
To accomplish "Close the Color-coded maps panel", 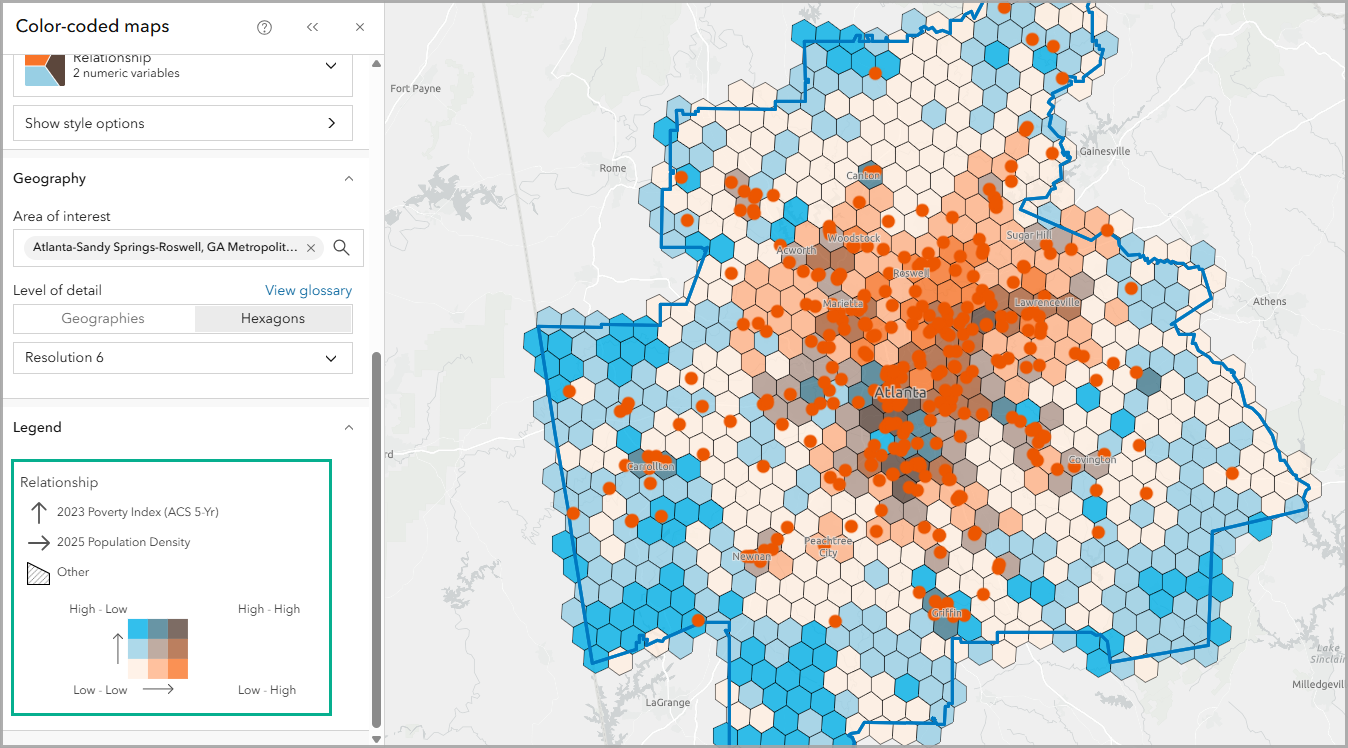I will click(359, 27).
